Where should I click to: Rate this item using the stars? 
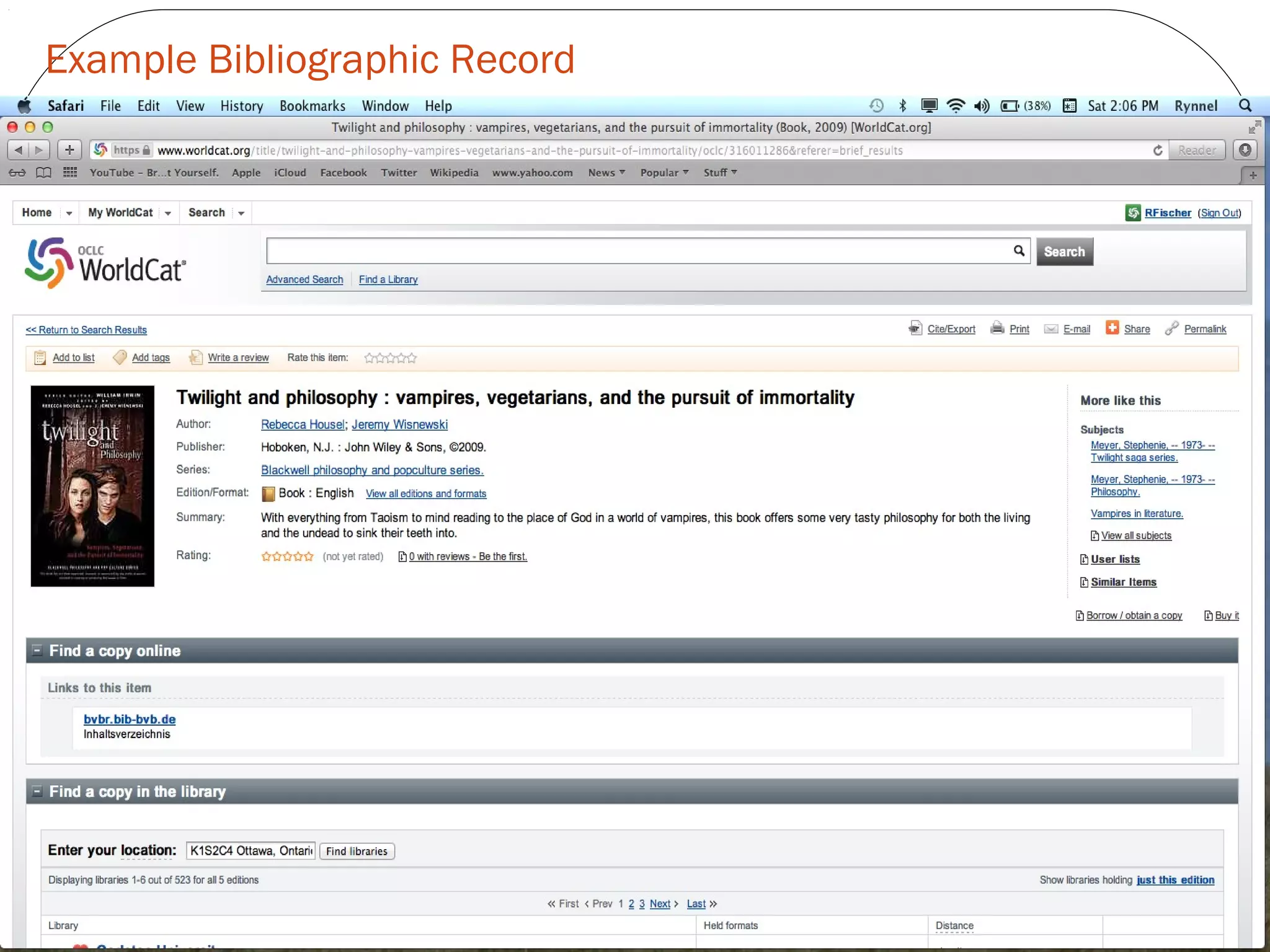[x=391, y=358]
